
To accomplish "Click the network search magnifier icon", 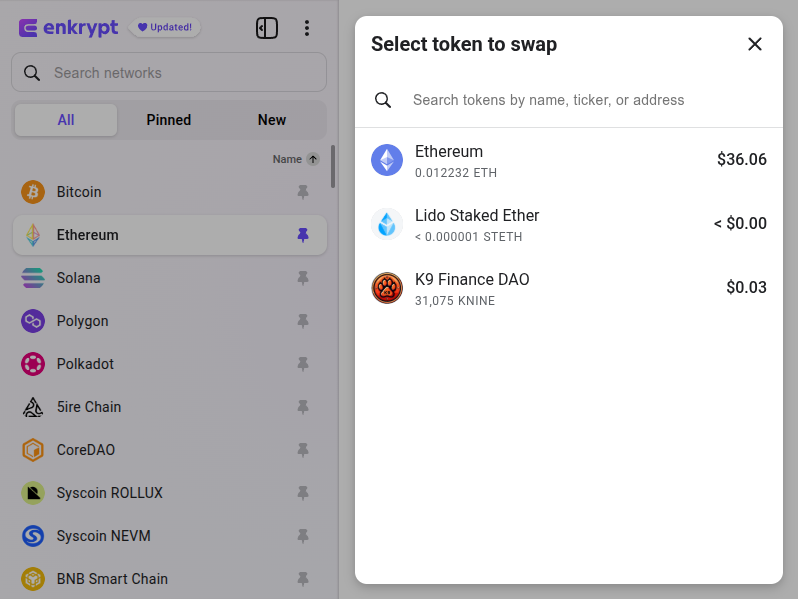I will point(32,73).
